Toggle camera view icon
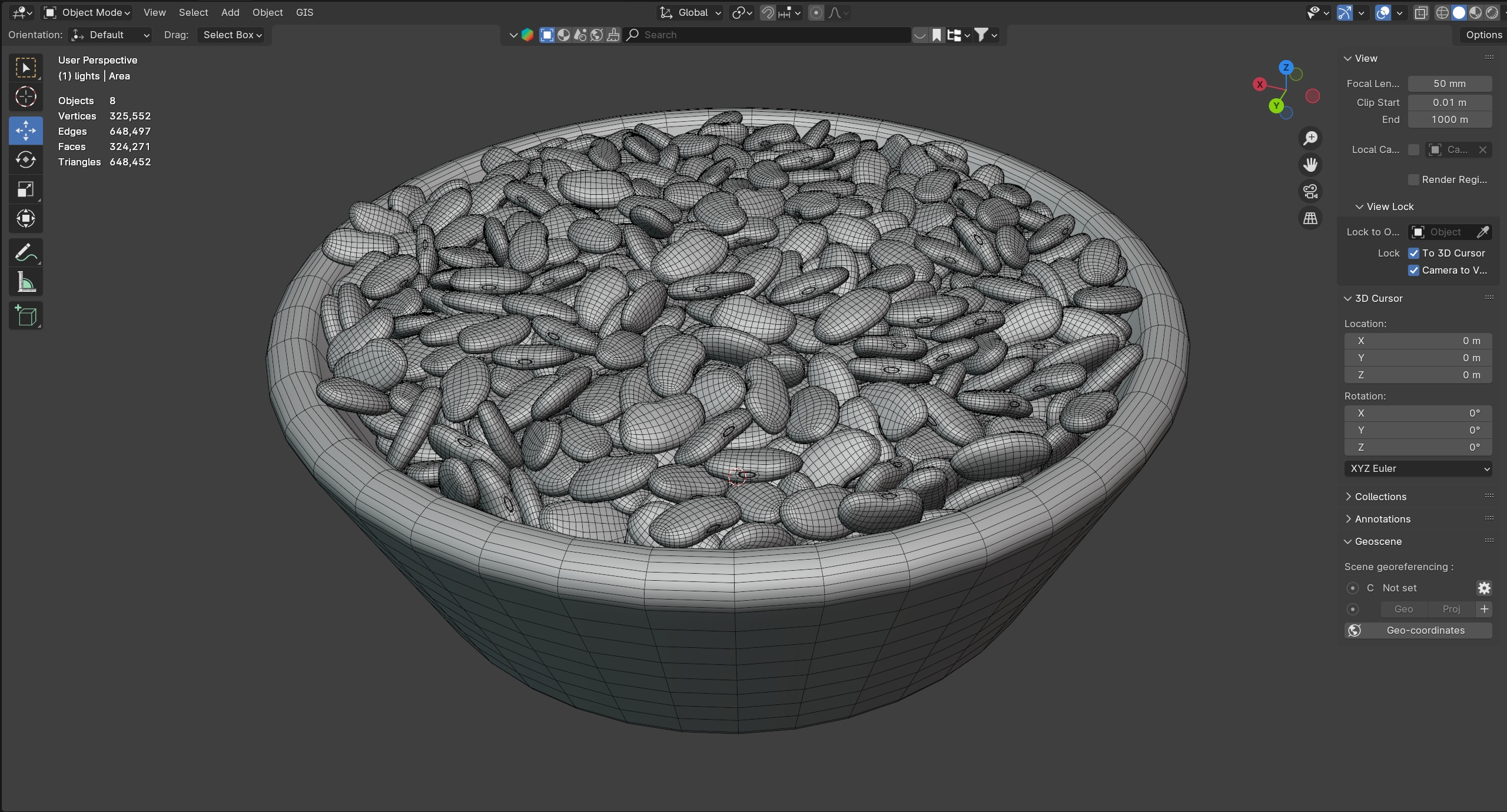Image resolution: width=1507 pixels, height=812 pixels. click(1310, 191)
